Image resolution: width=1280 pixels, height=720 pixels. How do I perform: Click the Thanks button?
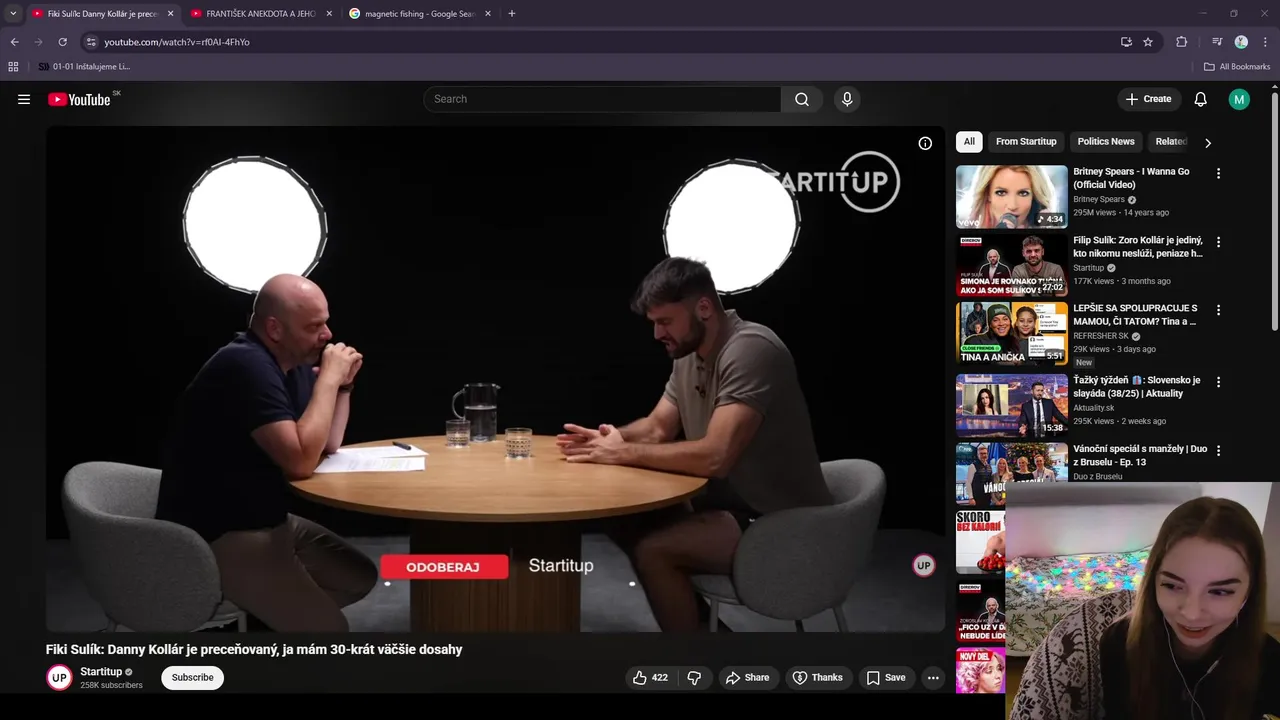click(818, 677)
